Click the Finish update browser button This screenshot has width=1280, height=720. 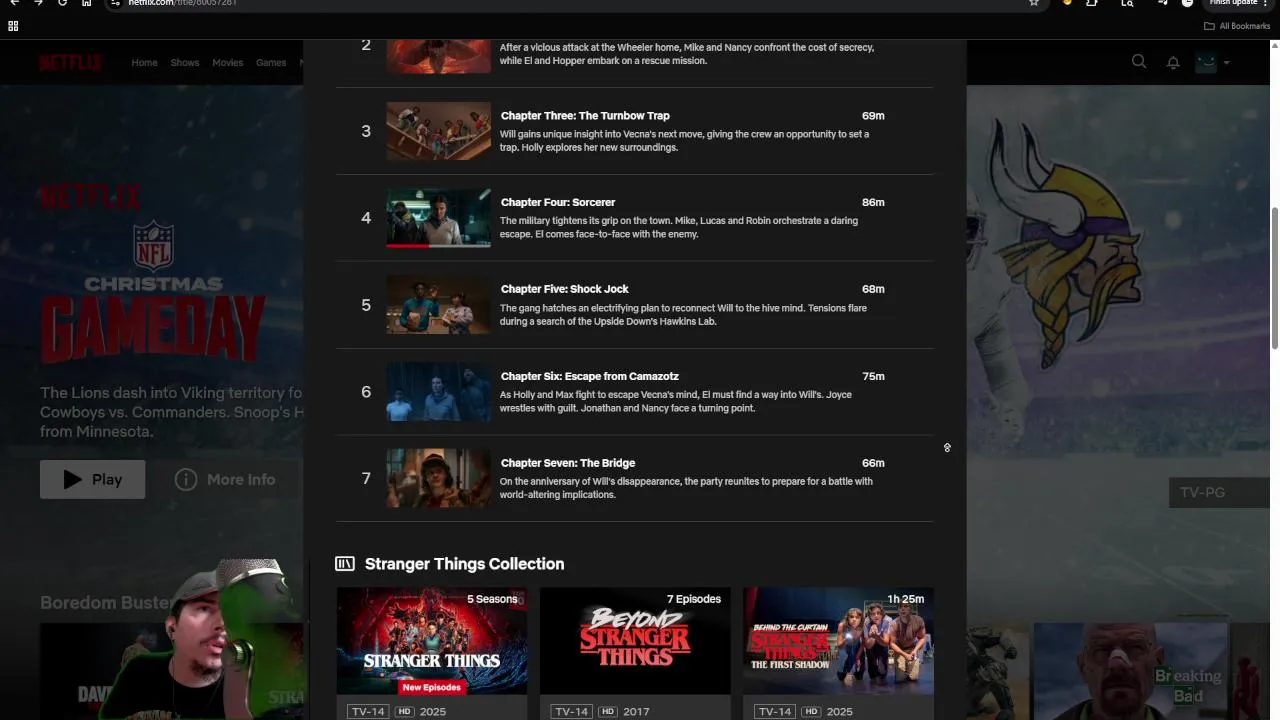point(1238,3)
